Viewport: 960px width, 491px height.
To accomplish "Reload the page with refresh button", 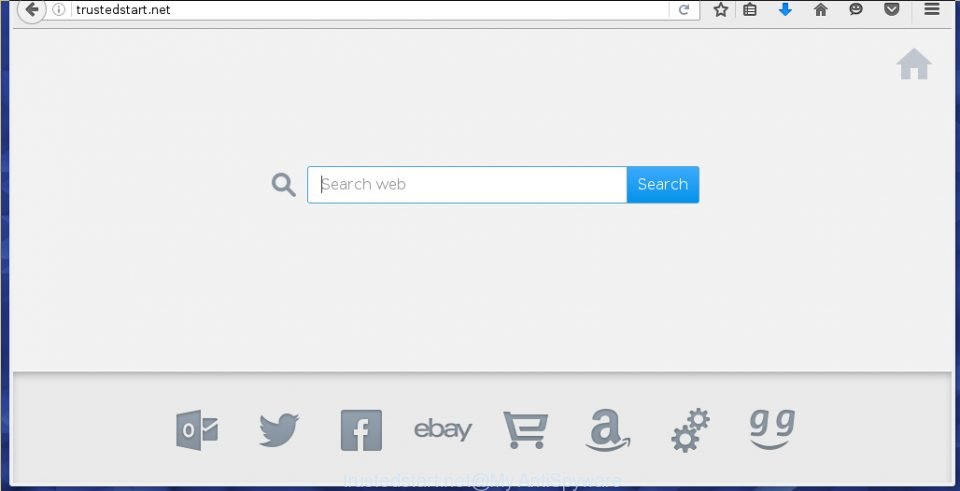I will [684, 10].
